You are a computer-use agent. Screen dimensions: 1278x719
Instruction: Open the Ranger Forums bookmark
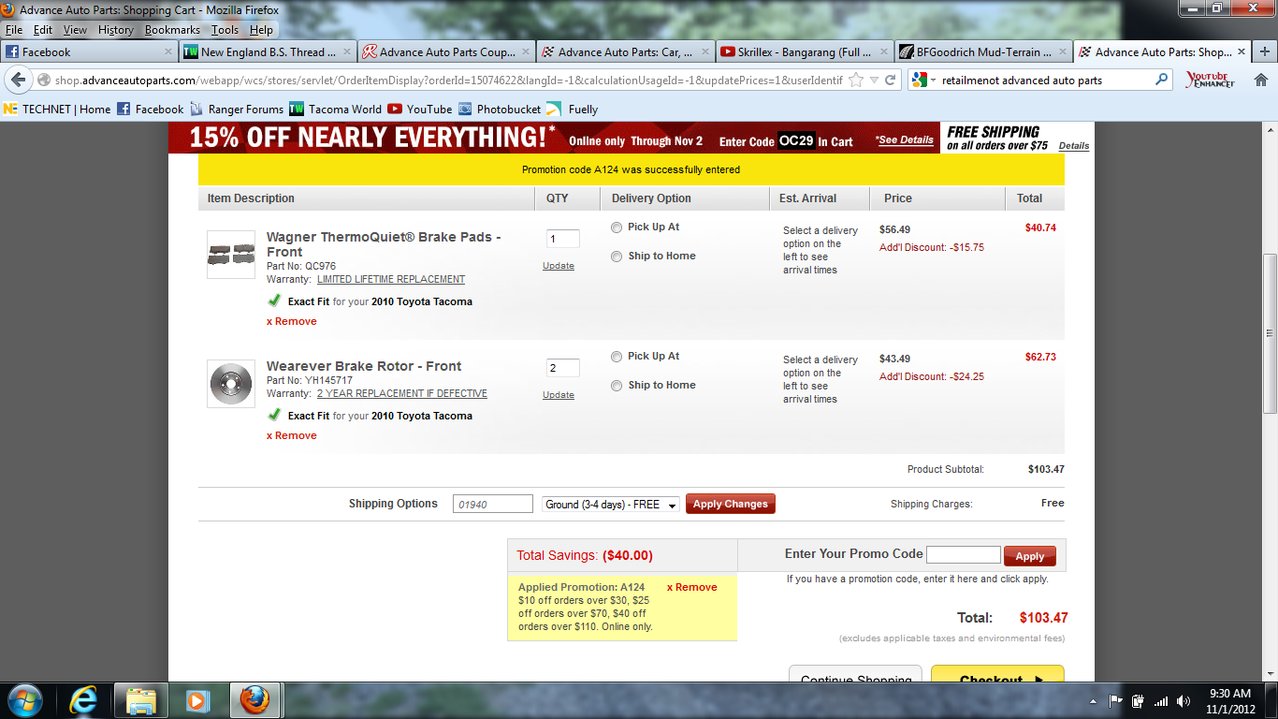coord(237,109)
